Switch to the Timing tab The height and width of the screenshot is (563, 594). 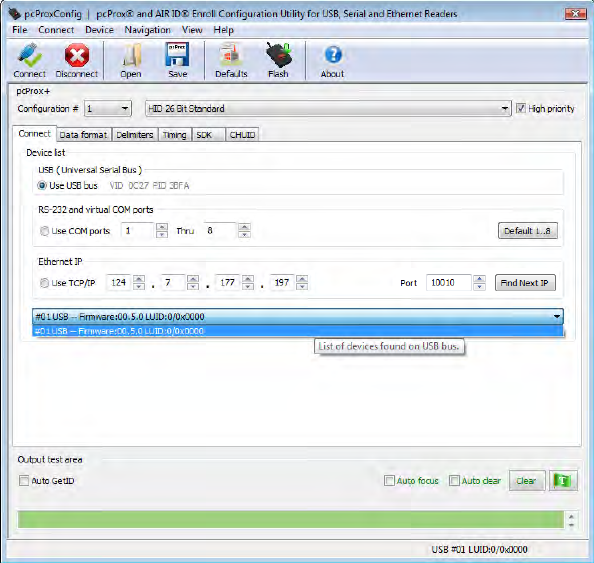pyautogui.click(x=174, y=135)
